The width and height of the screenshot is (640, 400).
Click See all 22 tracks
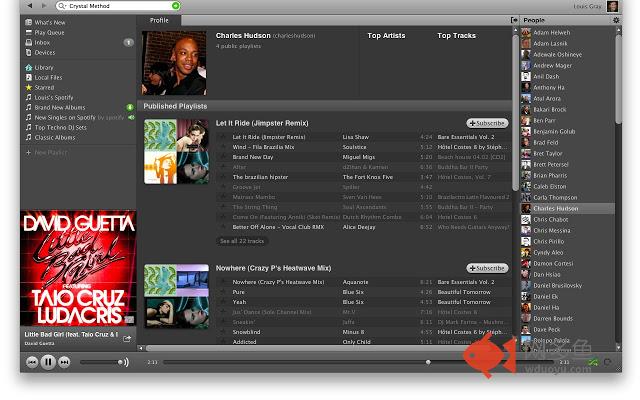[242, 241]
